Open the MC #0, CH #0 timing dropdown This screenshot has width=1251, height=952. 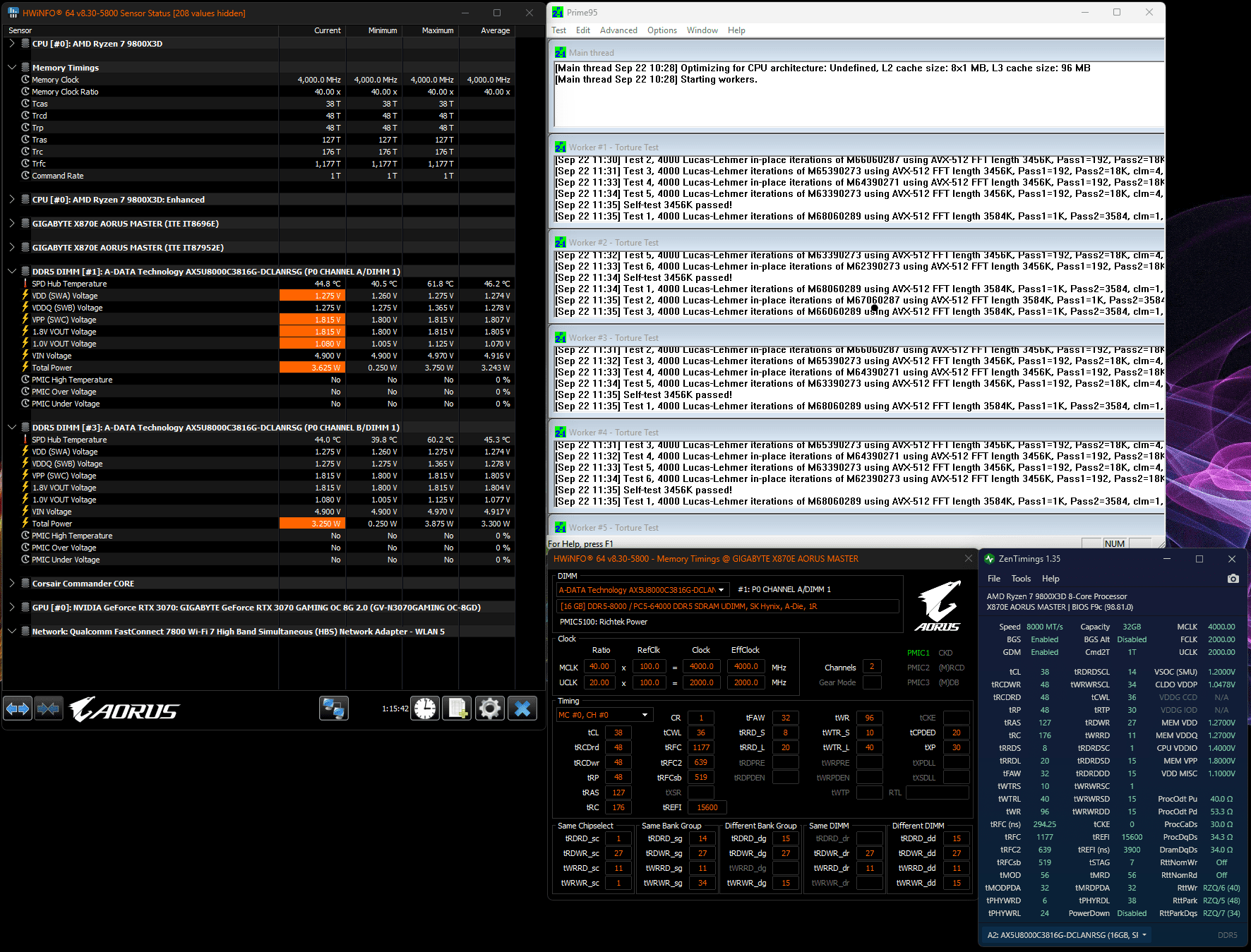(604, 716)
